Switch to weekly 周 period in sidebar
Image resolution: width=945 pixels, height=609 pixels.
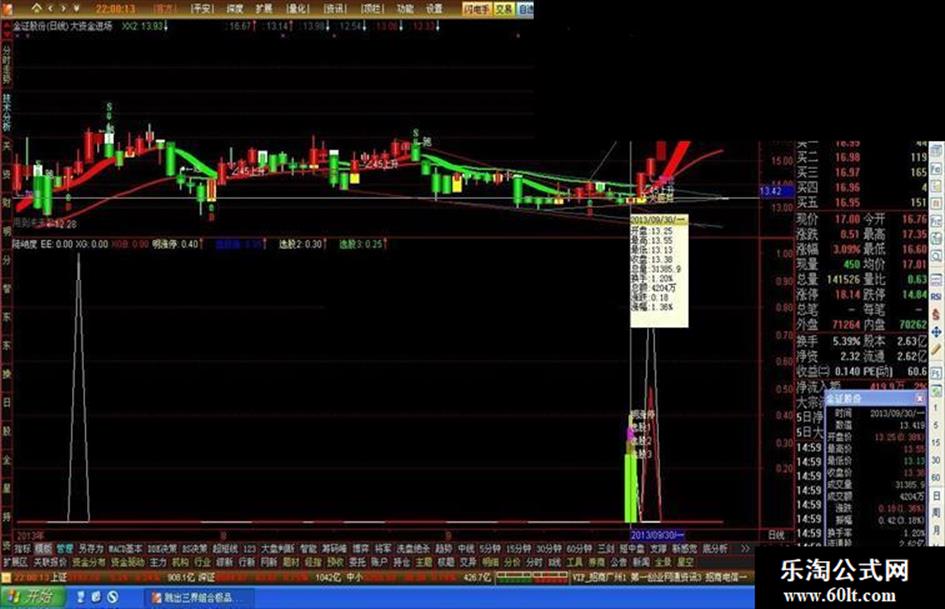pyautogui.click(x=936, y=513)
